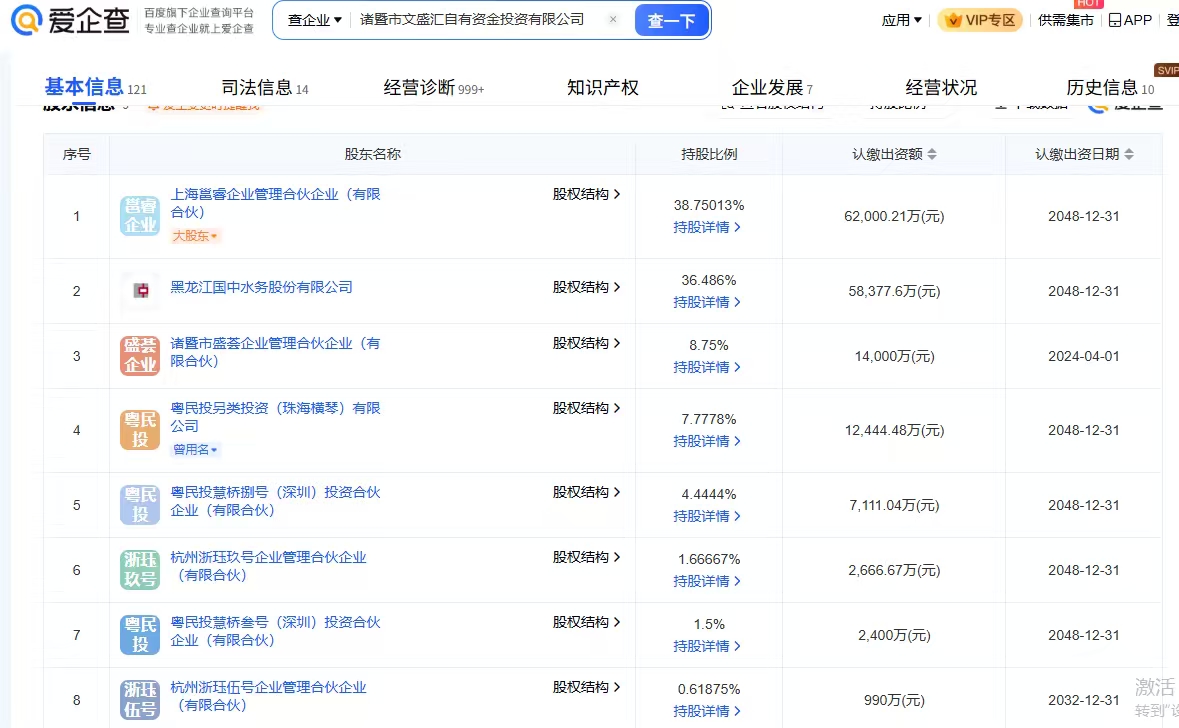Switch to the 经营状况 tab
Viewport: 1179px width, 728px height.
[x=941, y=88]
